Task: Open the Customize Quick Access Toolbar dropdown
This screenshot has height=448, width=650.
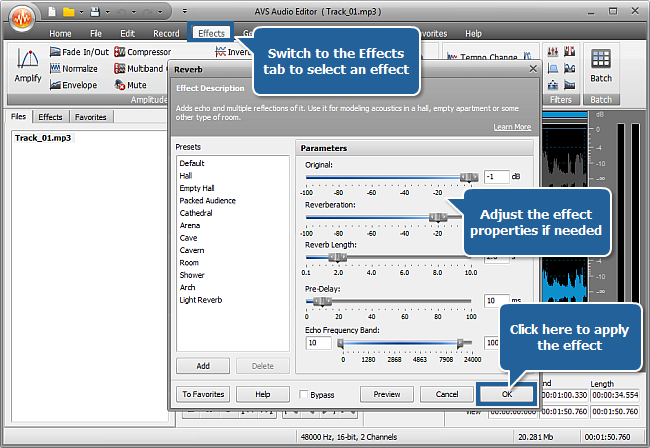Action: pyautogui.click(x=185, y=12)
